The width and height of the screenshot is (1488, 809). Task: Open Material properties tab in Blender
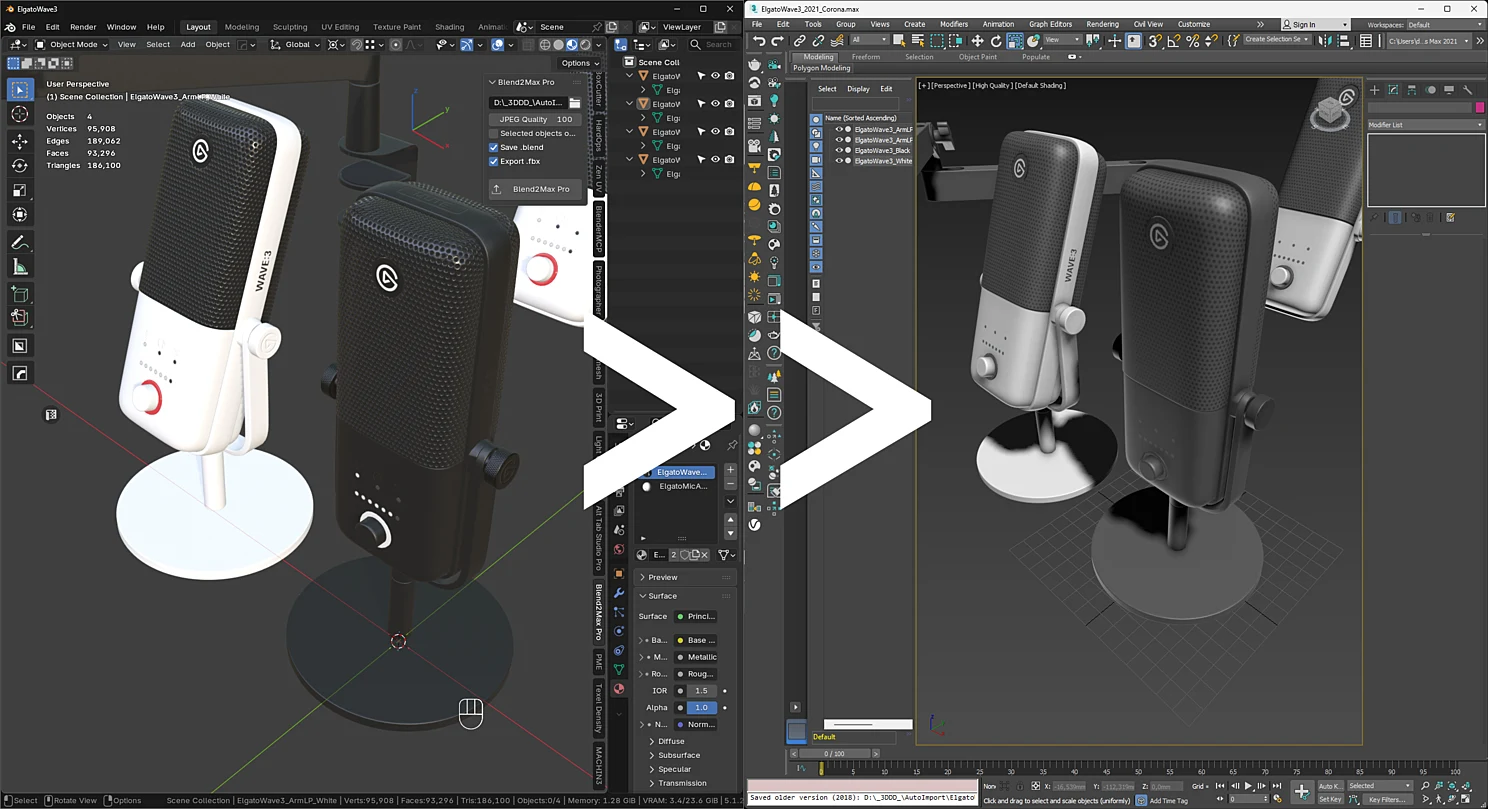[x=619, y=688]
